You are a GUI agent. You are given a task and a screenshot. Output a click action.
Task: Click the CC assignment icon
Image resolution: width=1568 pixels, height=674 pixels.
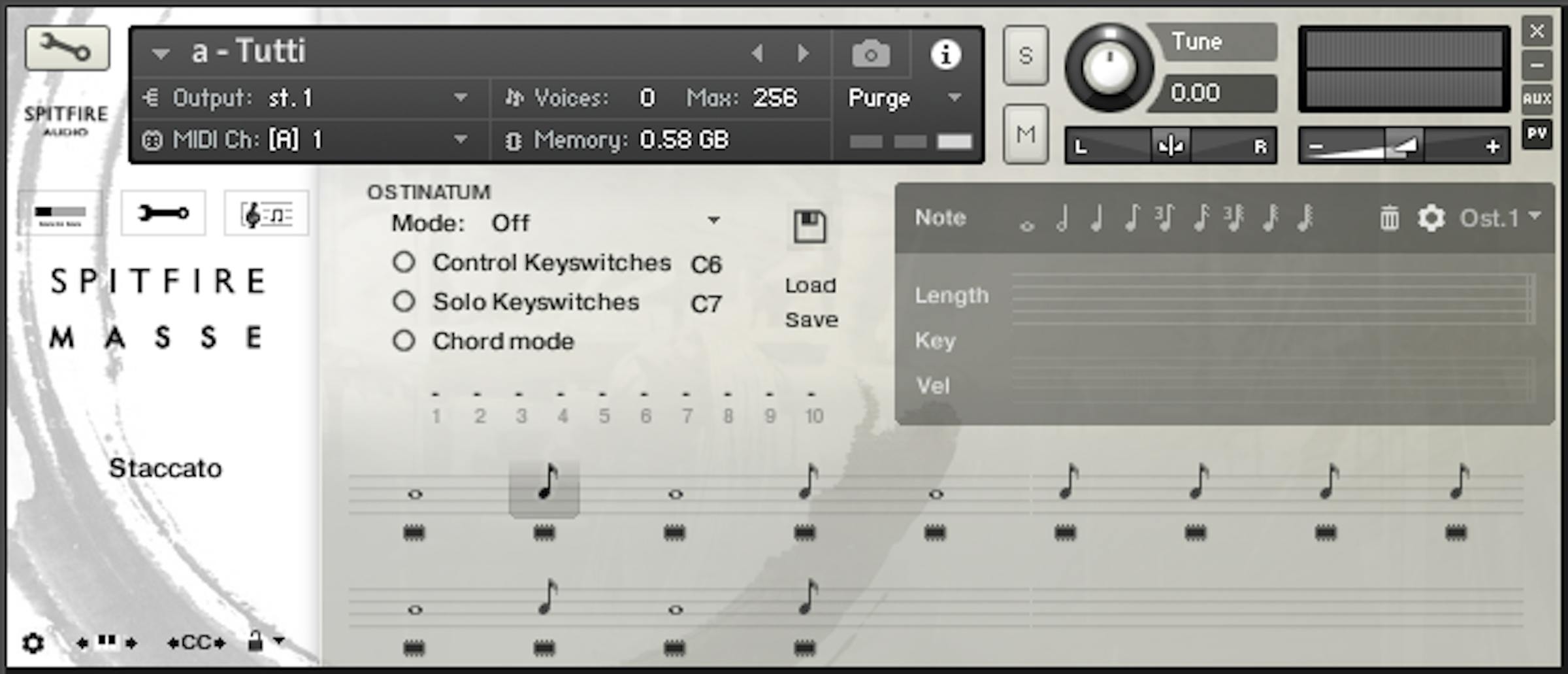197,643
